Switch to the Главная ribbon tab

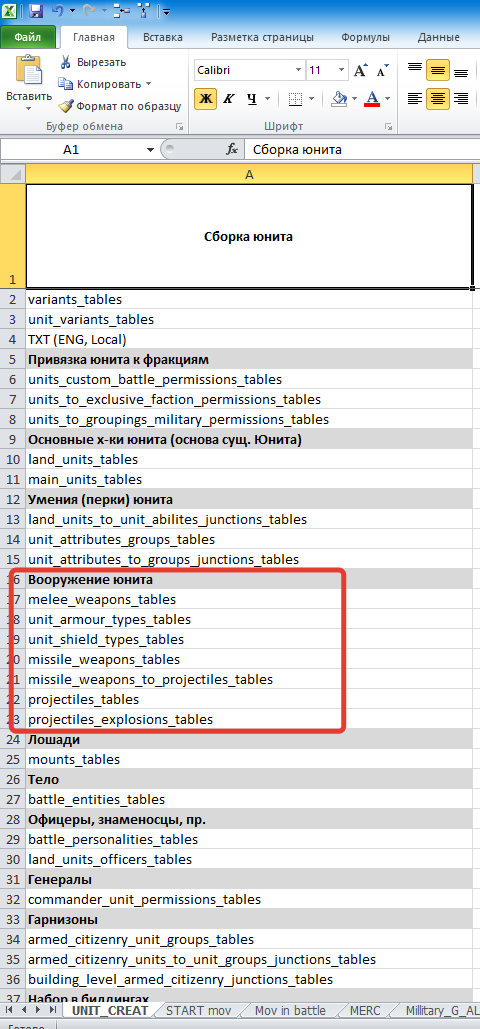pos(94,37)
